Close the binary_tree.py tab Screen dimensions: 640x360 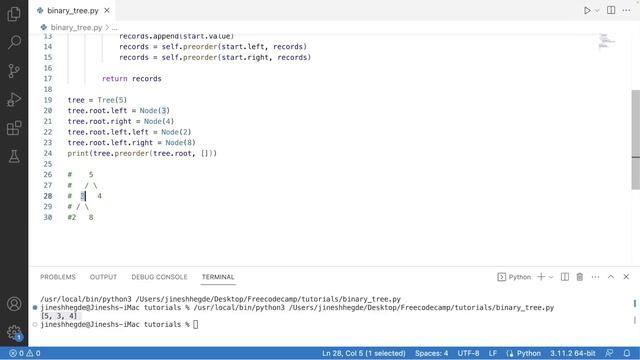[x=107, y=11]
